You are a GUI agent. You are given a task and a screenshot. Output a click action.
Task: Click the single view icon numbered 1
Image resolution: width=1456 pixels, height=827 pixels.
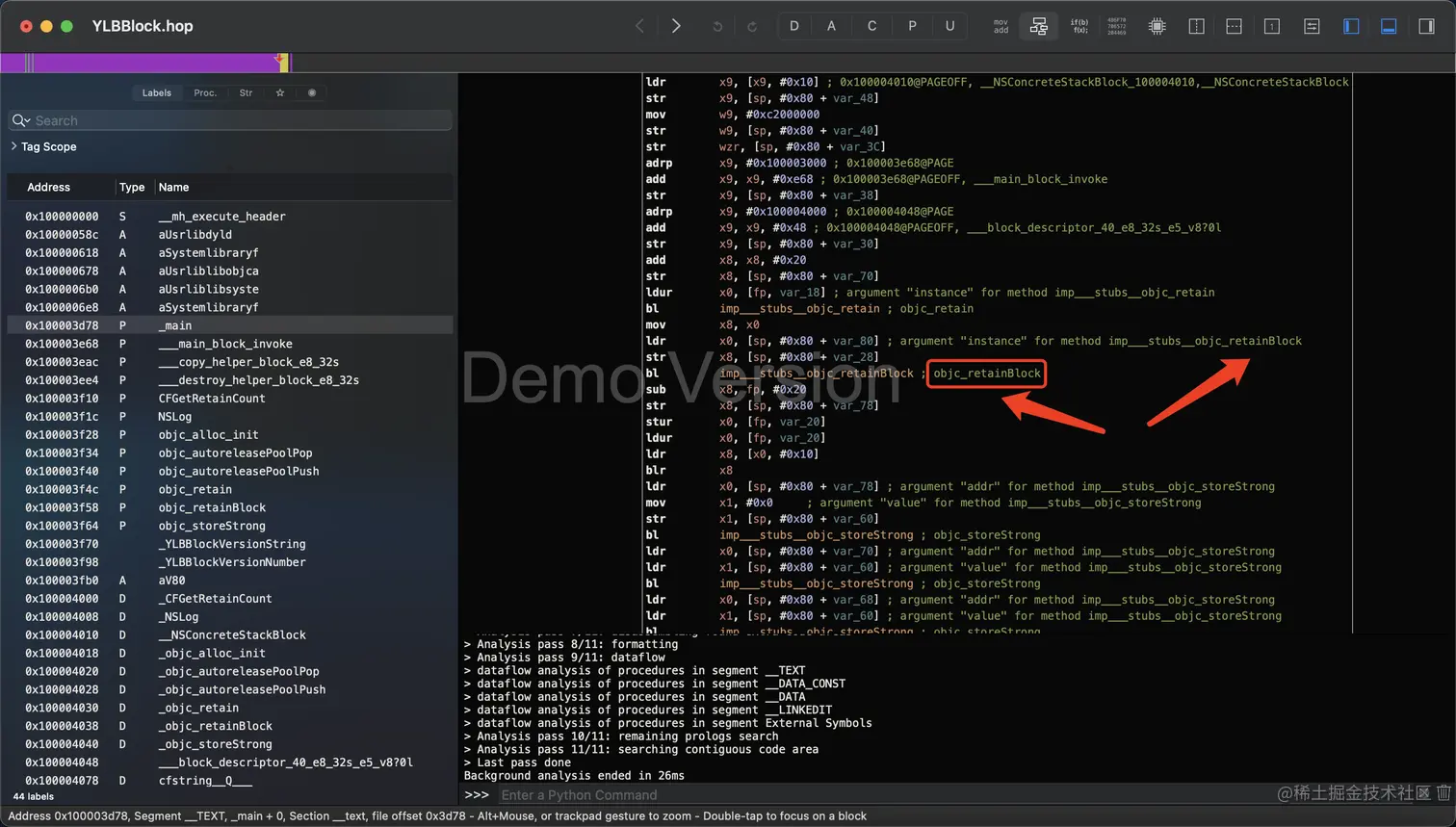coord(1272,27)
